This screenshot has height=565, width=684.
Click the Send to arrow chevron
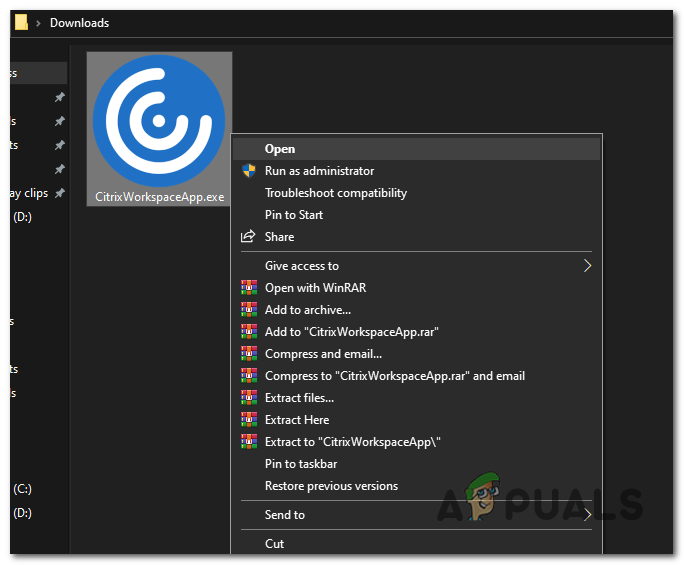click(x=588, y=515)
